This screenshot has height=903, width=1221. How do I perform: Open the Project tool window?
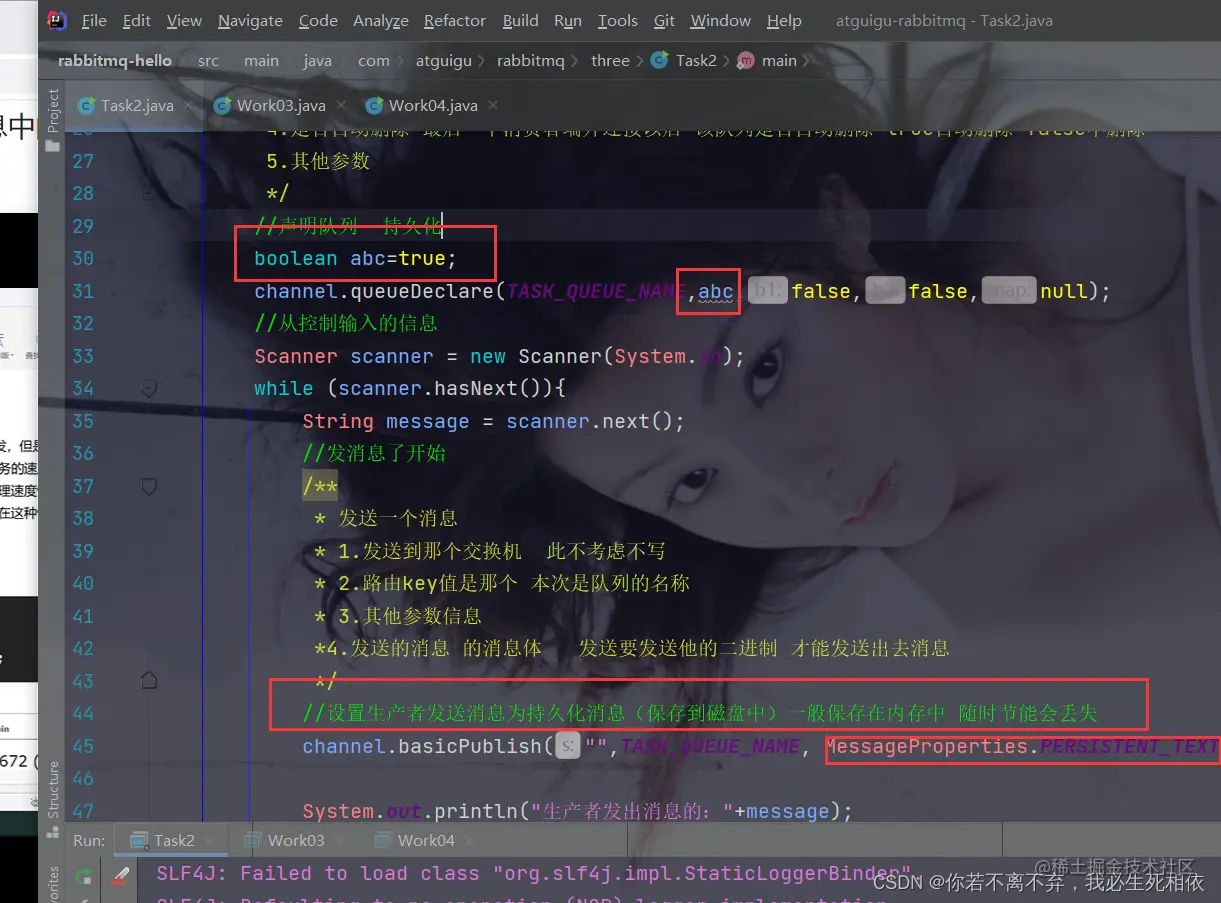tap(52, 110)
